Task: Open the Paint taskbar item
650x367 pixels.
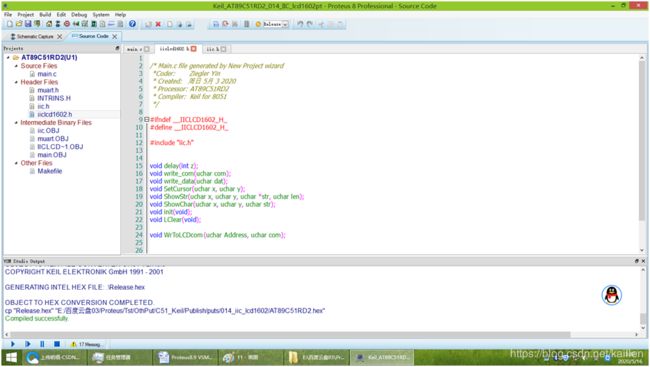Action: [x=250, y=357]
